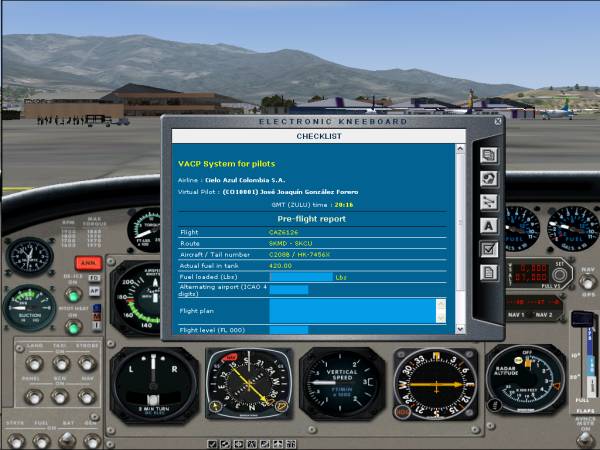
Task: Click the red ANN annunciator button
Action: click(x=88, y=263)
